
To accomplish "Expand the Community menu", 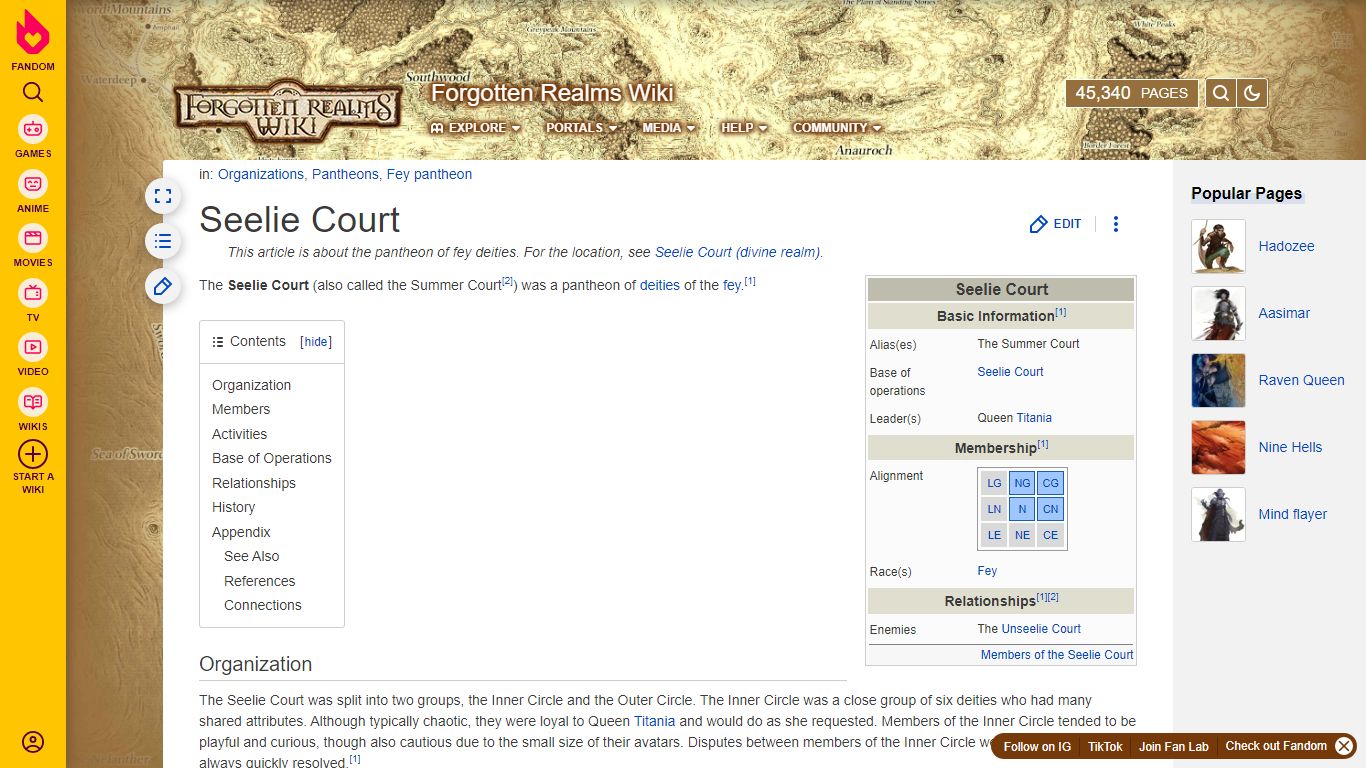I will point(837,128).
